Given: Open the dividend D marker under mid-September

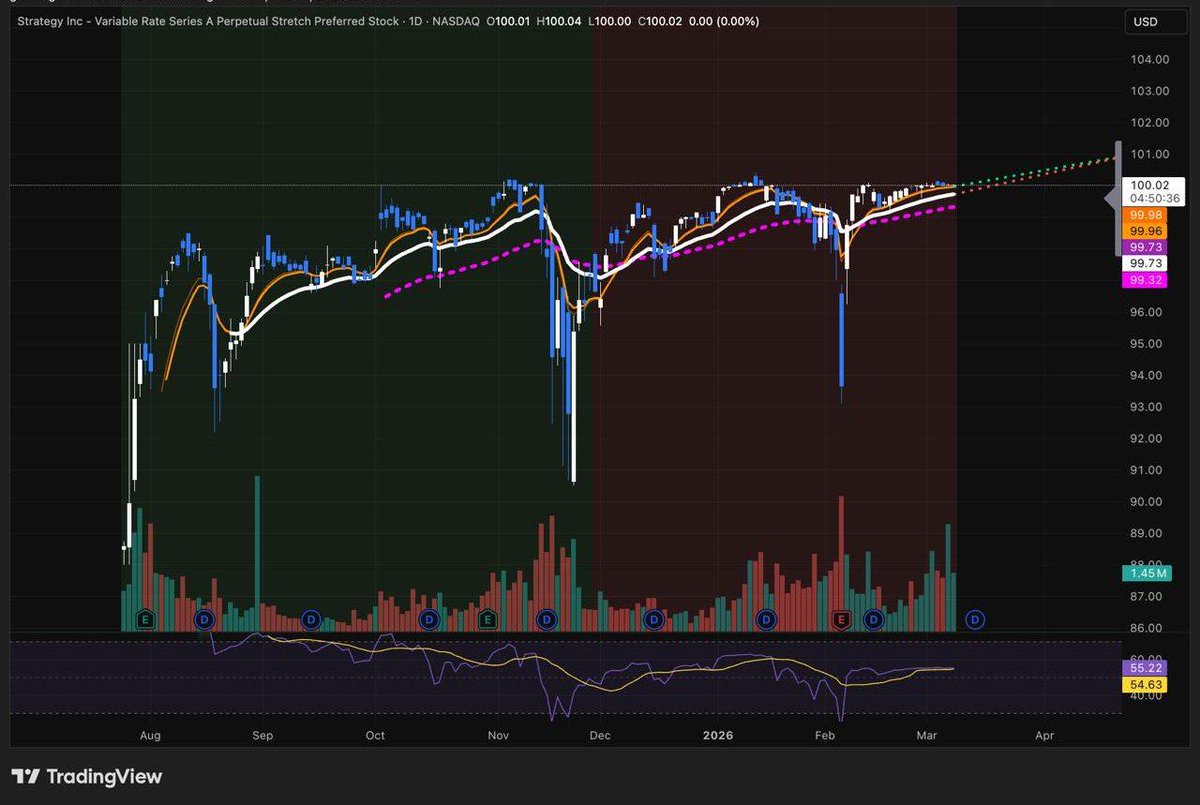Looking at the screenshot, I should pyautogui.click(x=311, y=620).
